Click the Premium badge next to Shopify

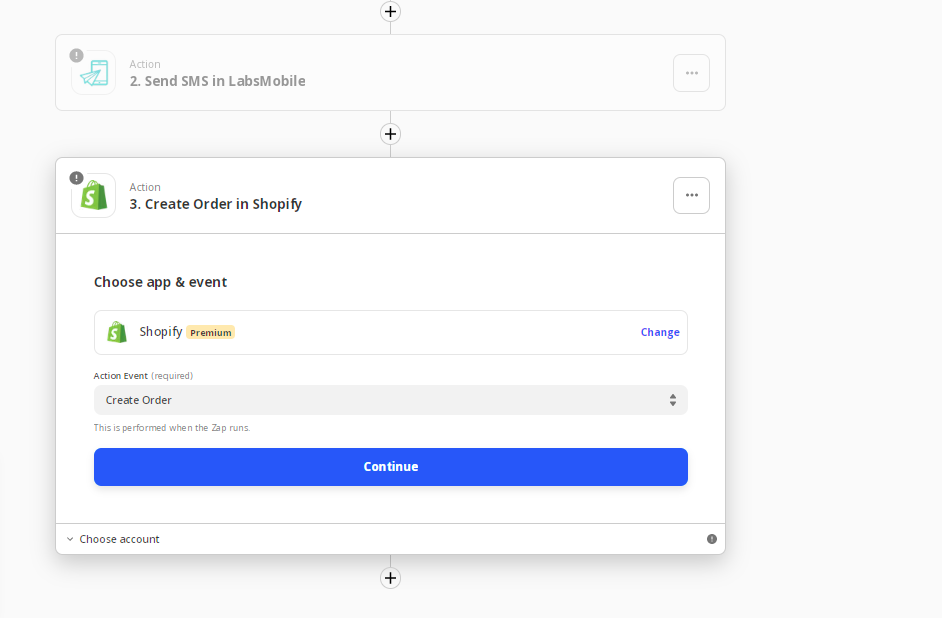[x=210, y=332]
